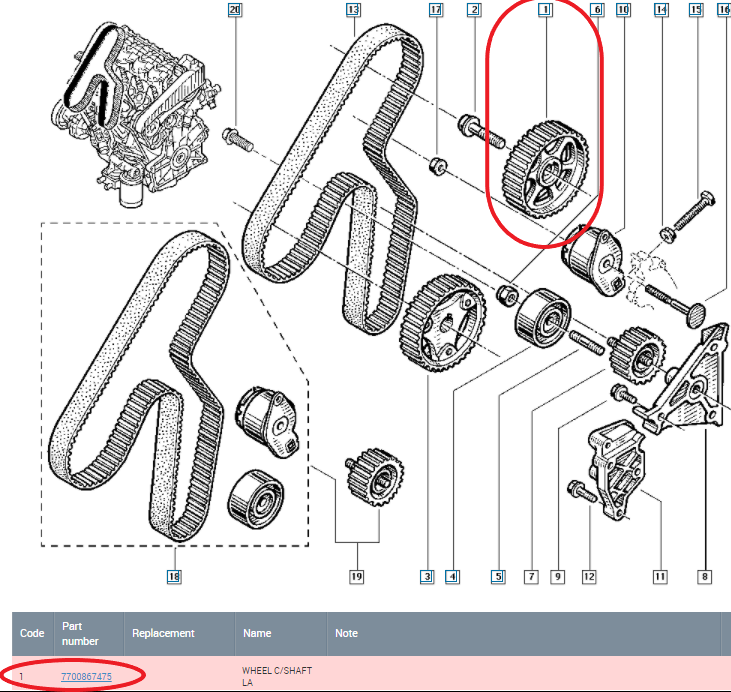731x692 pixels.
Task: Select callout label 6 at the top
Action: coord(597,10)
